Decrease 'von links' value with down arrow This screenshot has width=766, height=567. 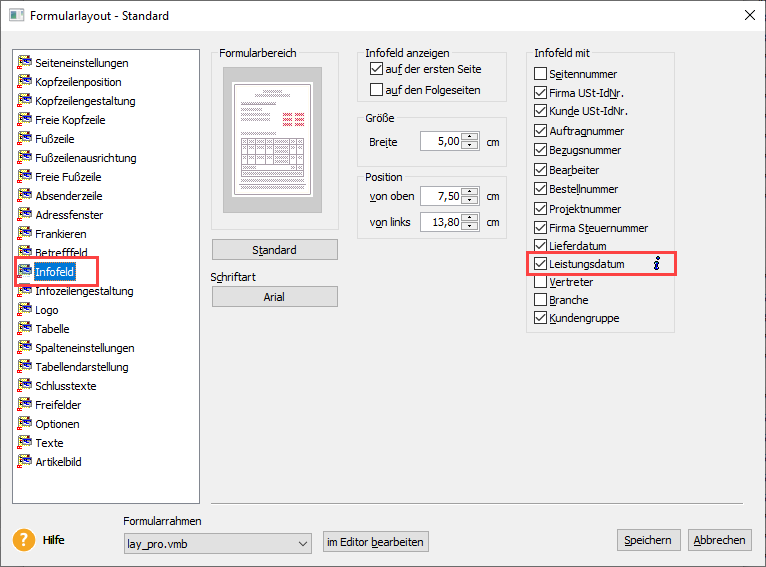pyautogui.click(x=471, y=227)
